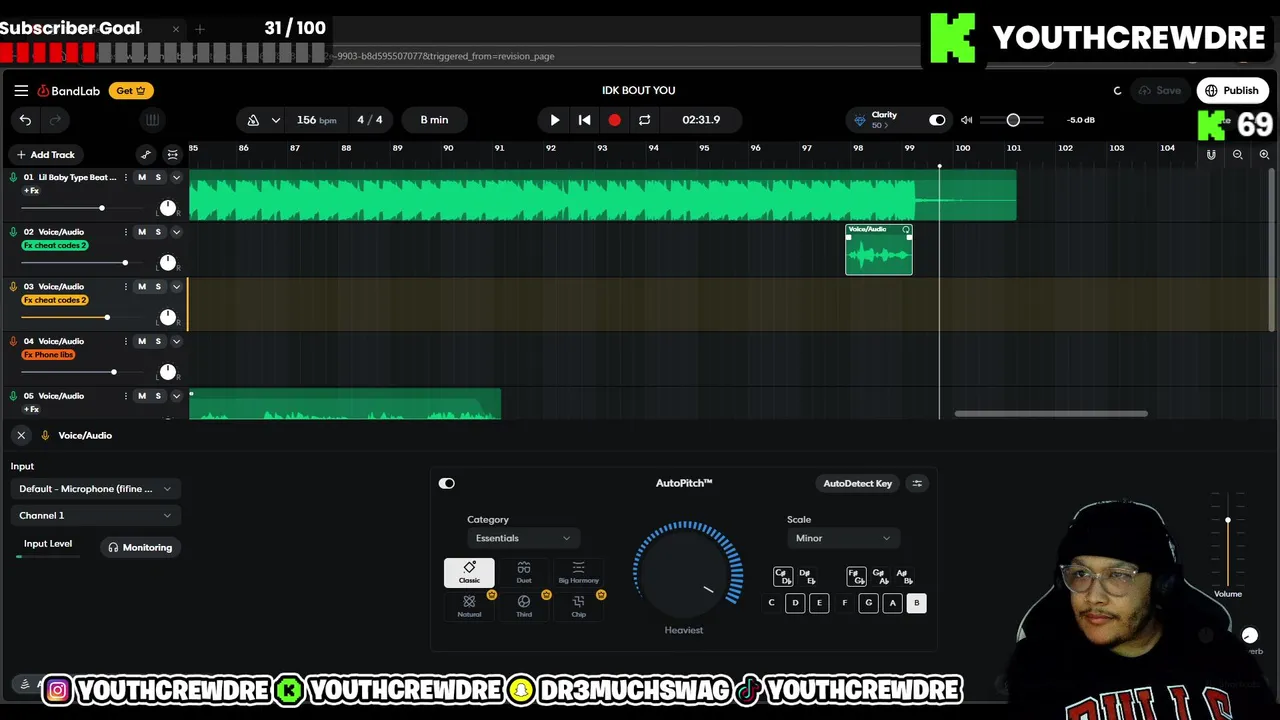1280x720 pixels.
Task: Toggle the F# / Gb note key
Action: pyautogui.click(x=856, y=577)
